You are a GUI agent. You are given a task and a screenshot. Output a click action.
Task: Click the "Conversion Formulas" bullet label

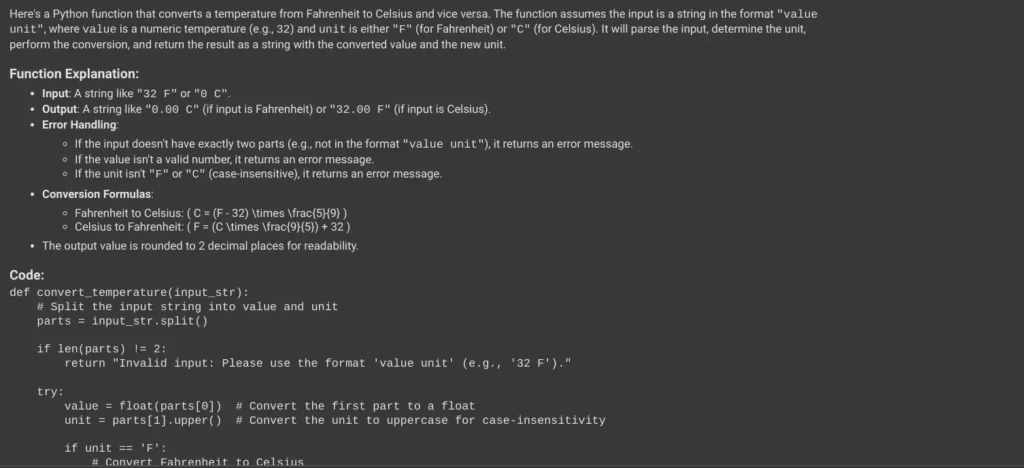coord(97,194)
